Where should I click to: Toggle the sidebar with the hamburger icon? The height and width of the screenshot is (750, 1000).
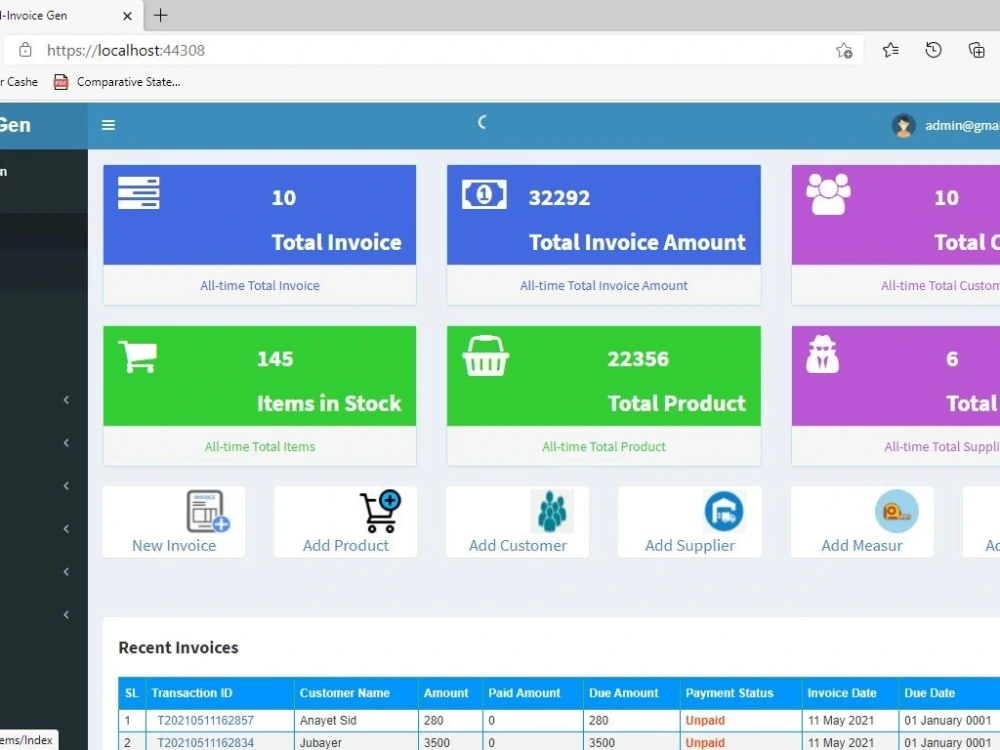(x=108, y=125)
